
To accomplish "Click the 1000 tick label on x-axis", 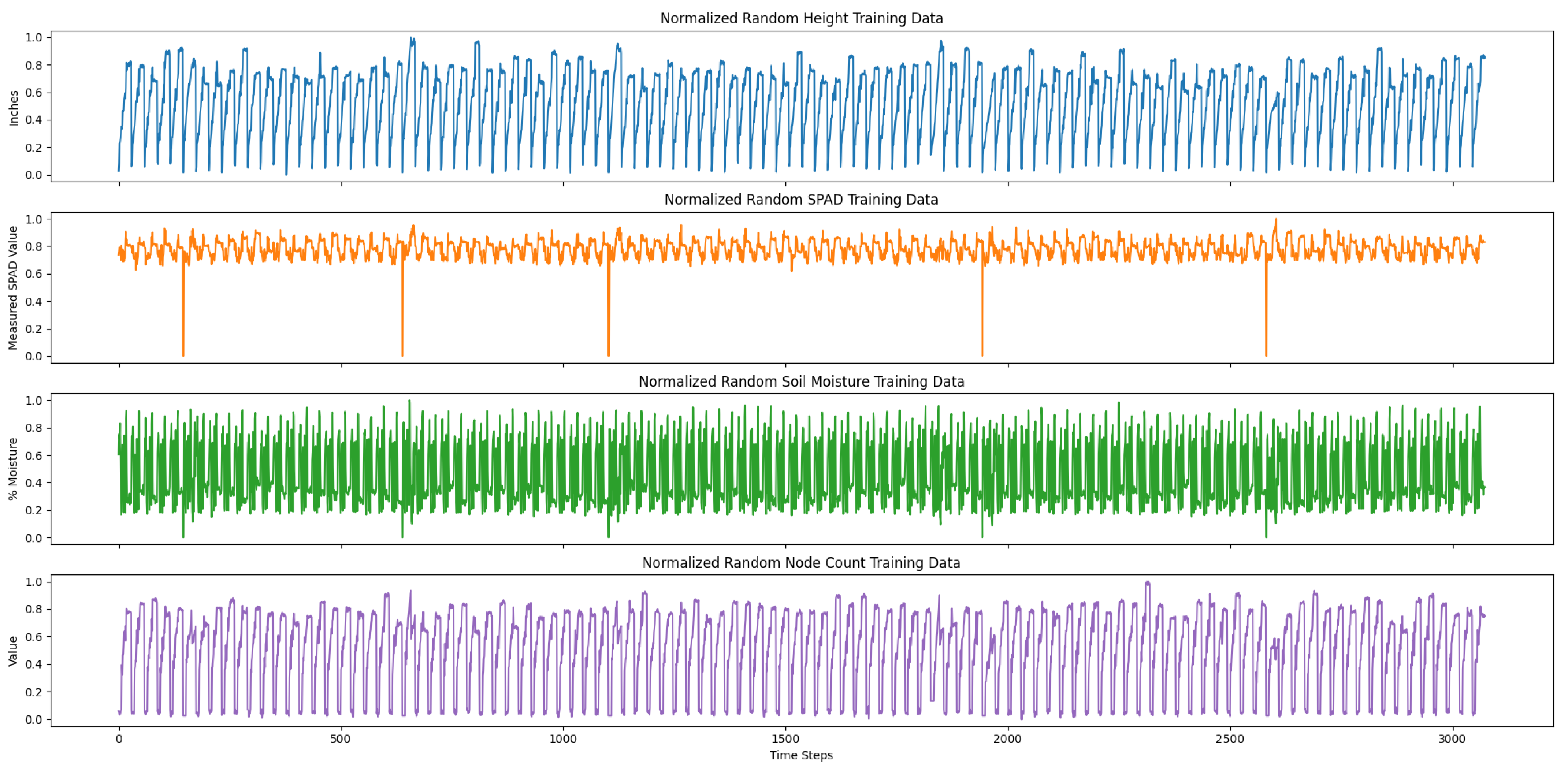I will point(563,740).
